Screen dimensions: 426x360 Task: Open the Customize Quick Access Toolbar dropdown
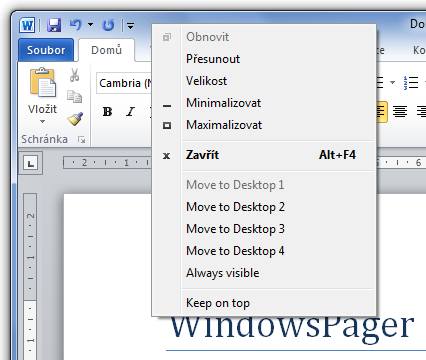(x=131, y=25)
